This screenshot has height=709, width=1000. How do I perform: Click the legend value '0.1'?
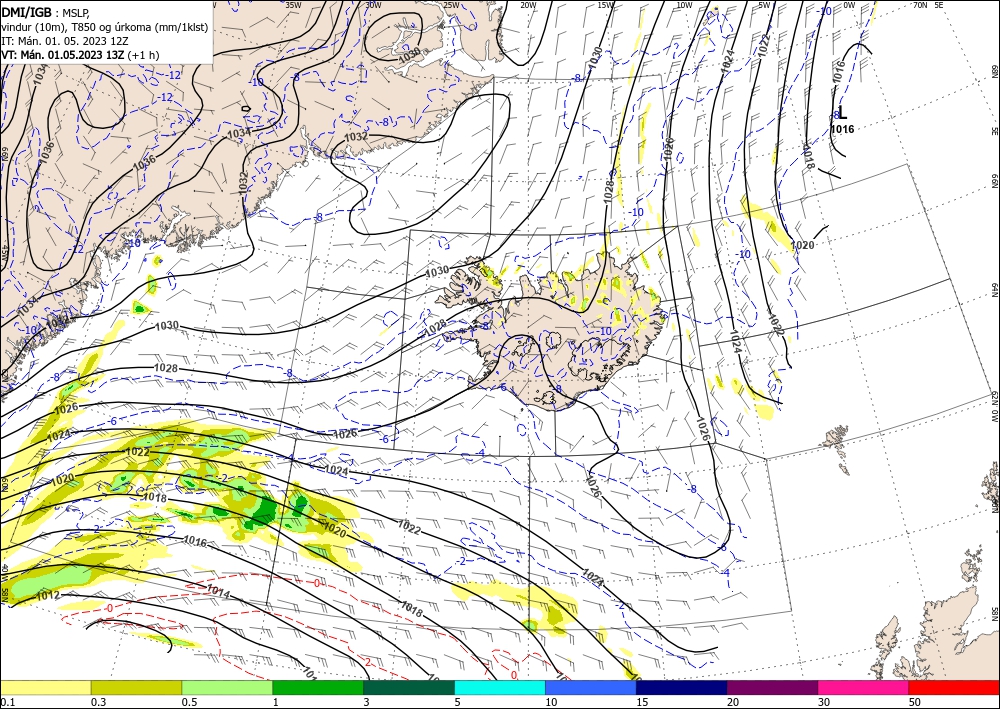7,702
